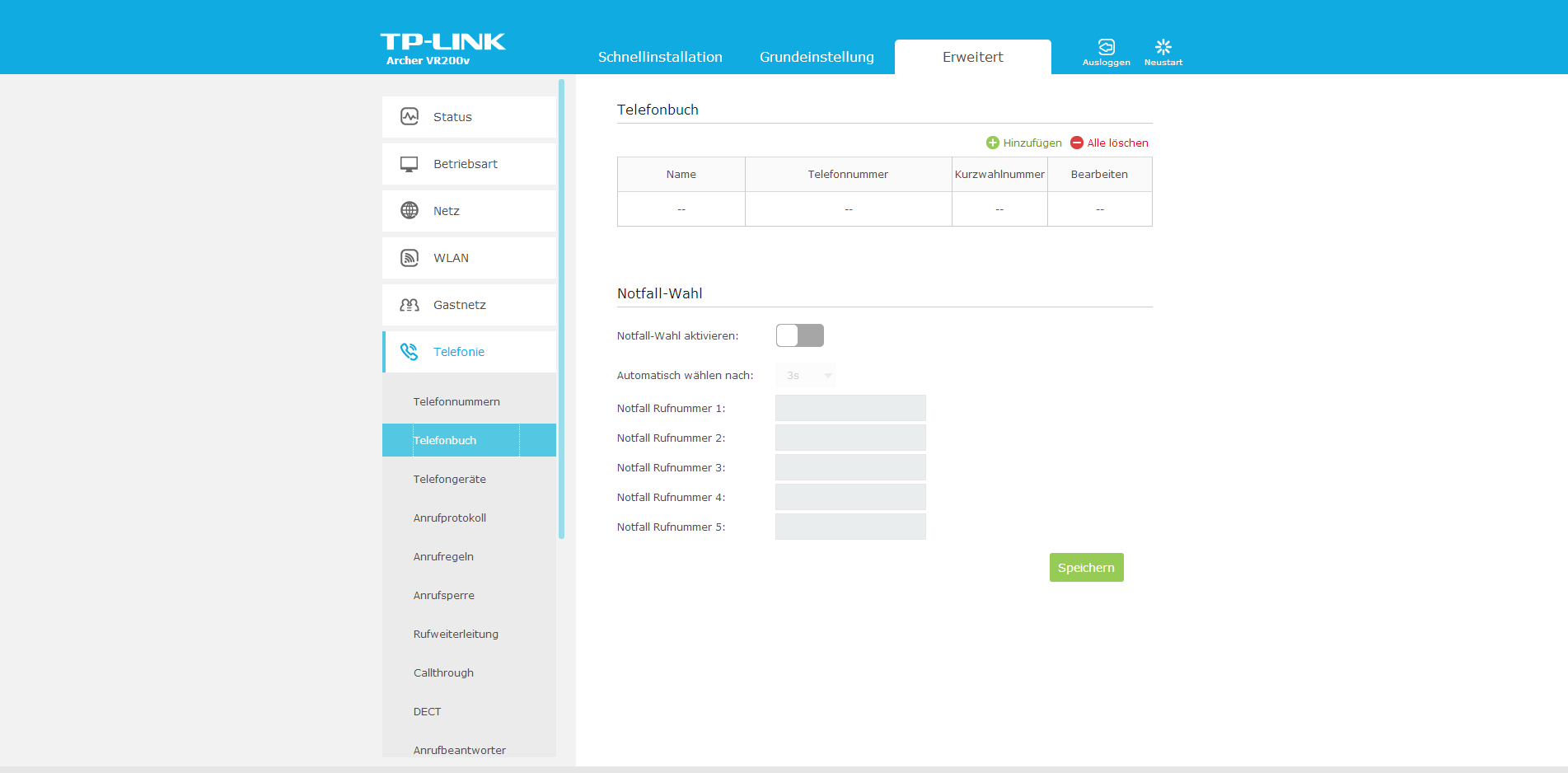Click the Telefonie phone icon

pos(410,352)
